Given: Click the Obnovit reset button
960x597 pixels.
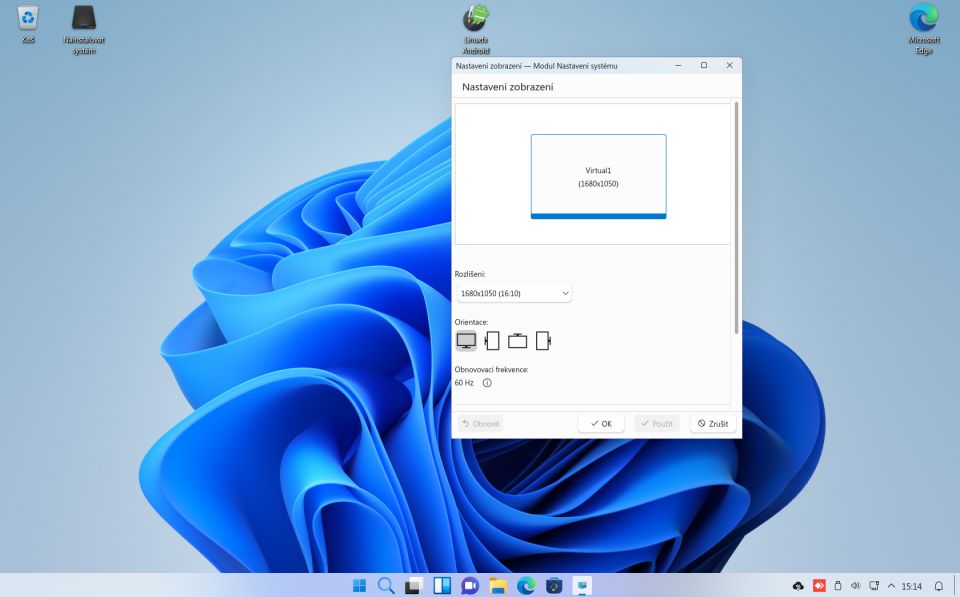Looking at the screenshot, I should 481,424.
